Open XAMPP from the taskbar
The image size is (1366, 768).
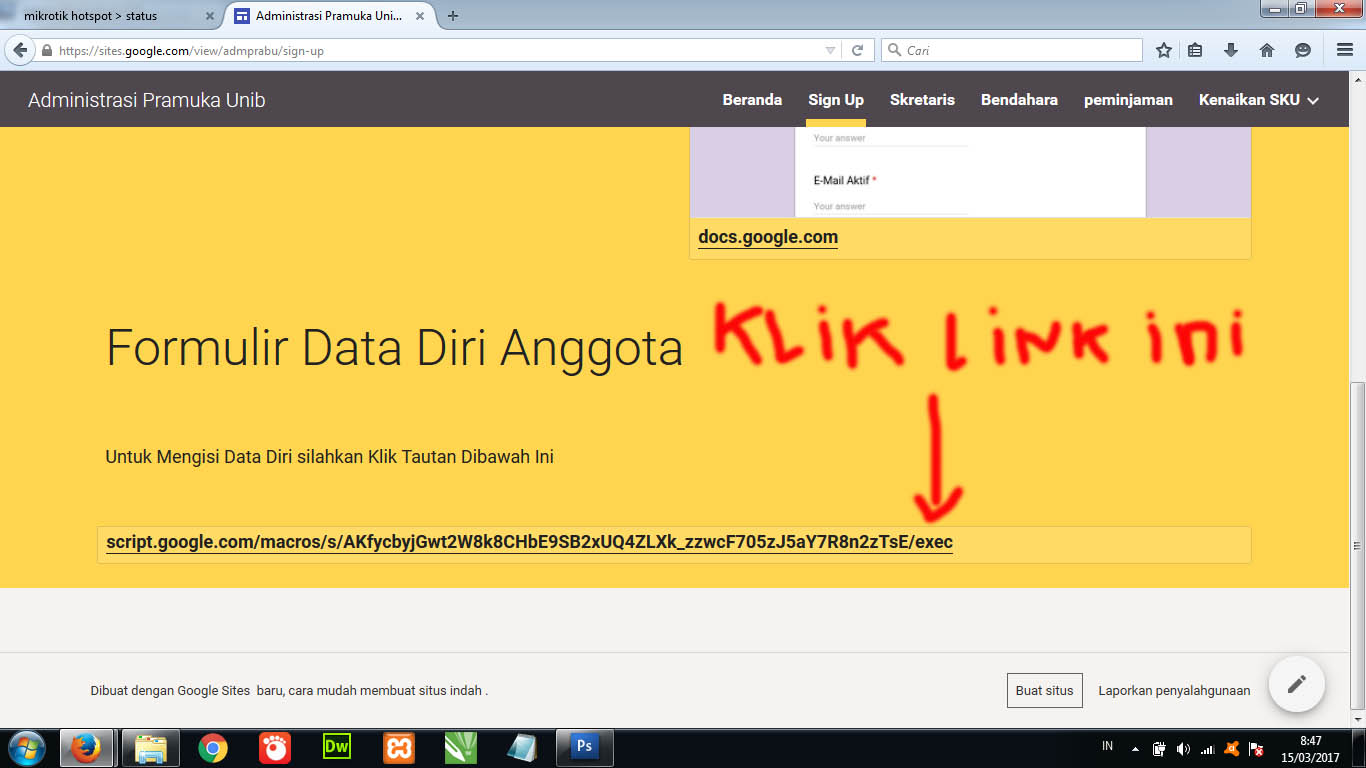tap(398, 747)
